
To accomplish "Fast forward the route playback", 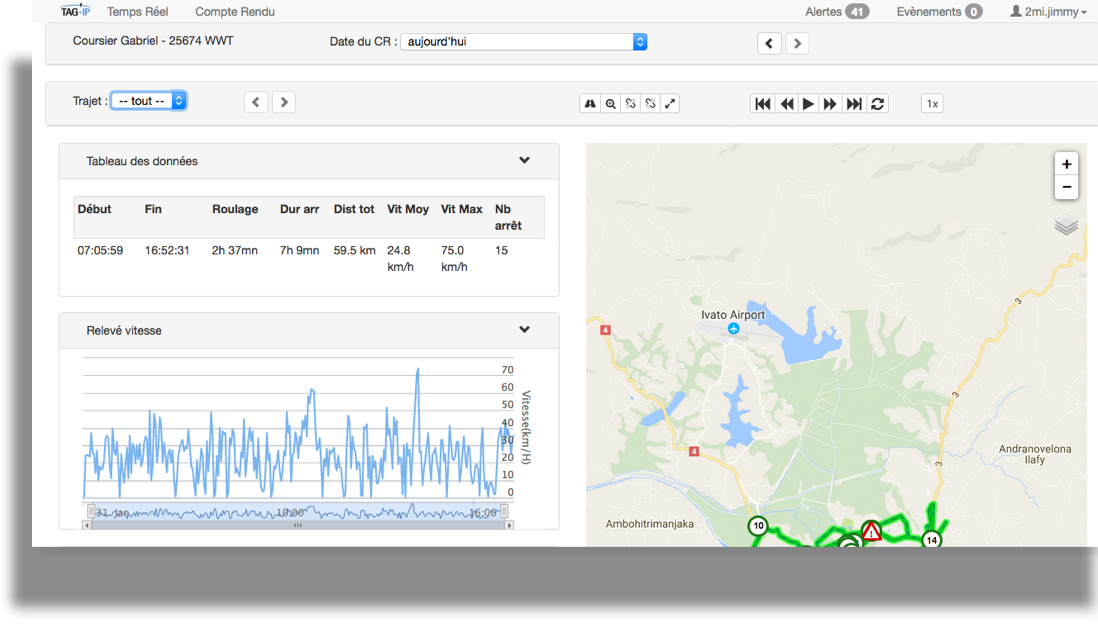I will tap(830, 104).
